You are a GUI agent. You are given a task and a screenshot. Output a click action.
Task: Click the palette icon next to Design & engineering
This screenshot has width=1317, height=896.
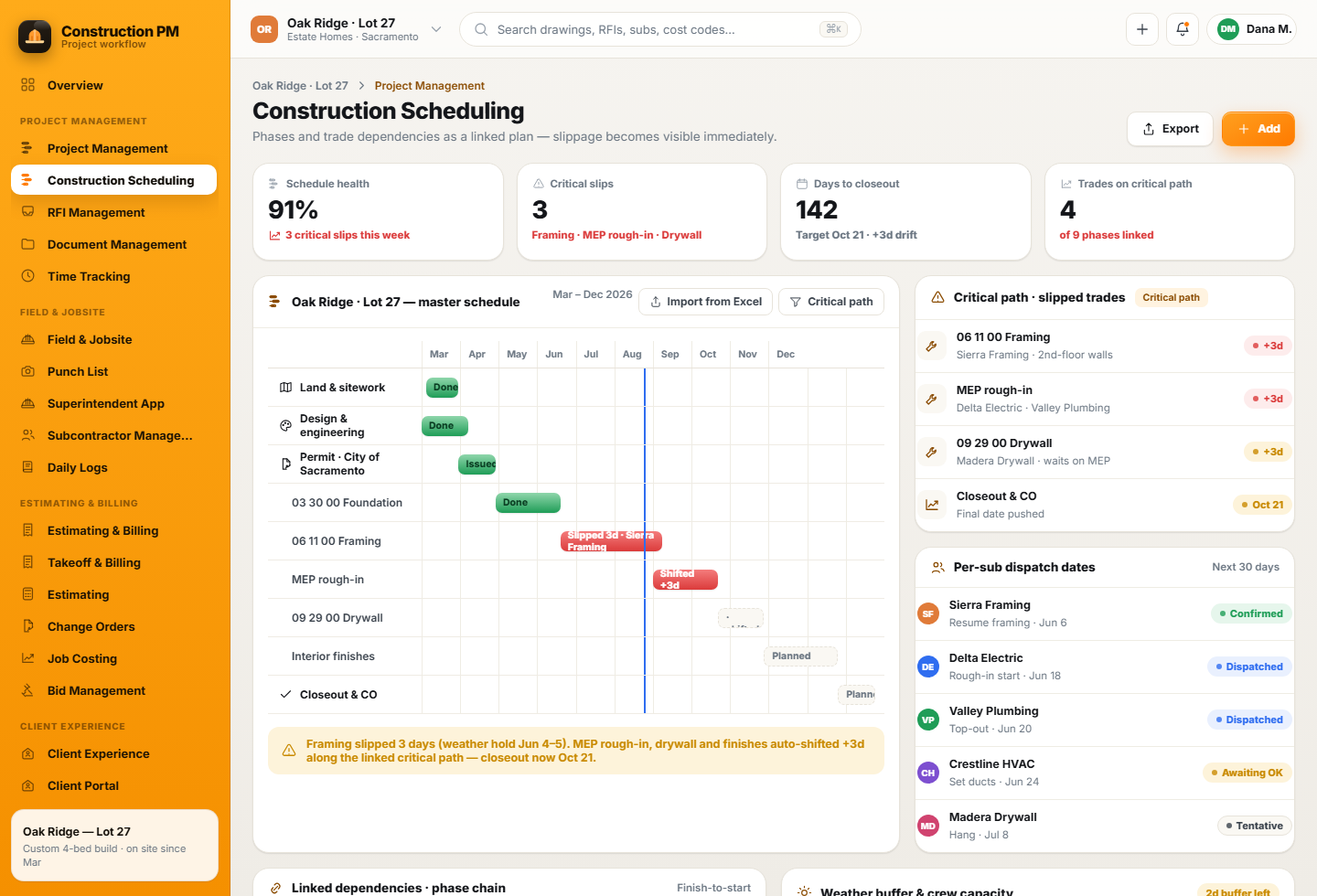(285, 426)
